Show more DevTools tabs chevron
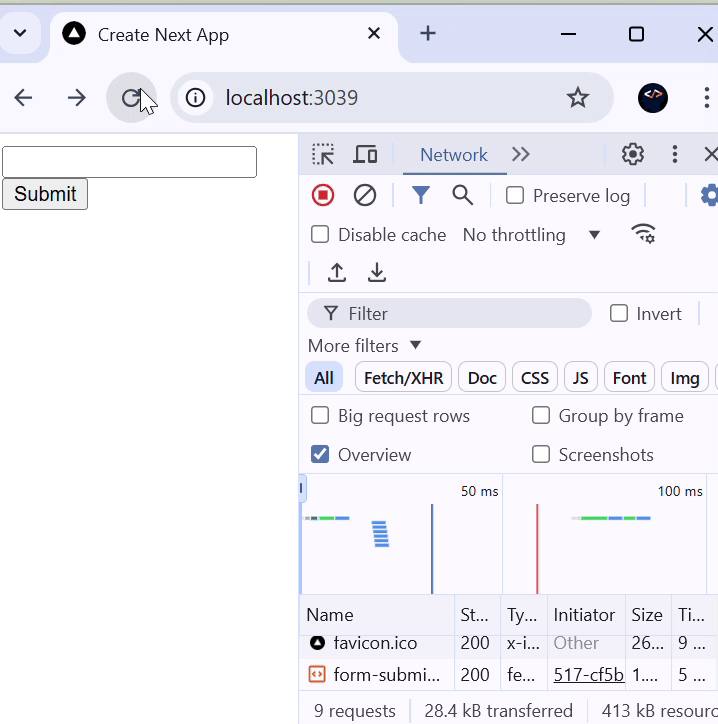This screenshot has width=718, height=724. (x=521, y=155)
